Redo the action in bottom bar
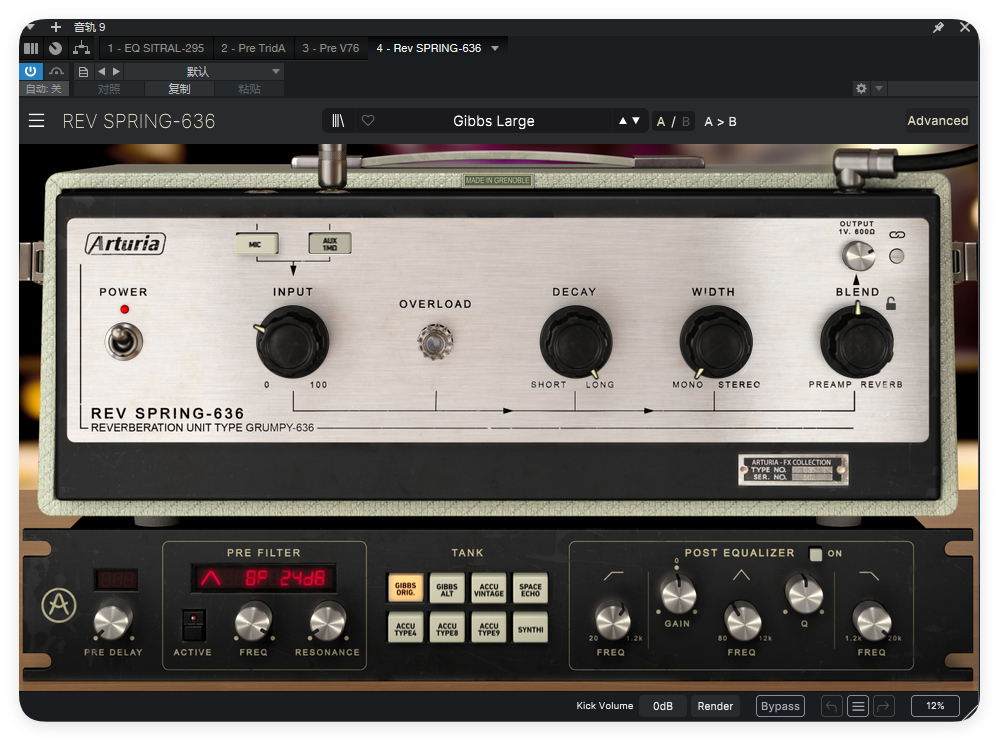The width and height of the screenshot is (999, 741). 884,706
